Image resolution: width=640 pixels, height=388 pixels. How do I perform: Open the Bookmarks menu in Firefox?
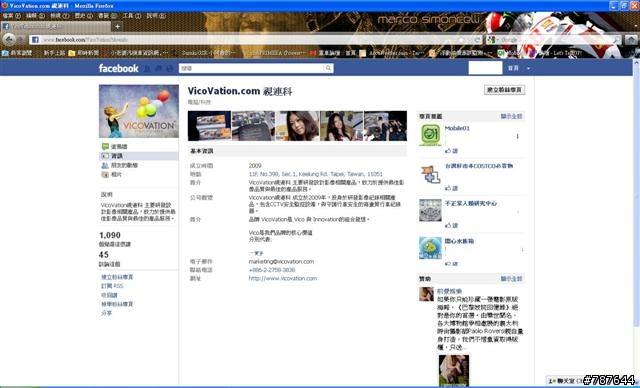[107, 16]
